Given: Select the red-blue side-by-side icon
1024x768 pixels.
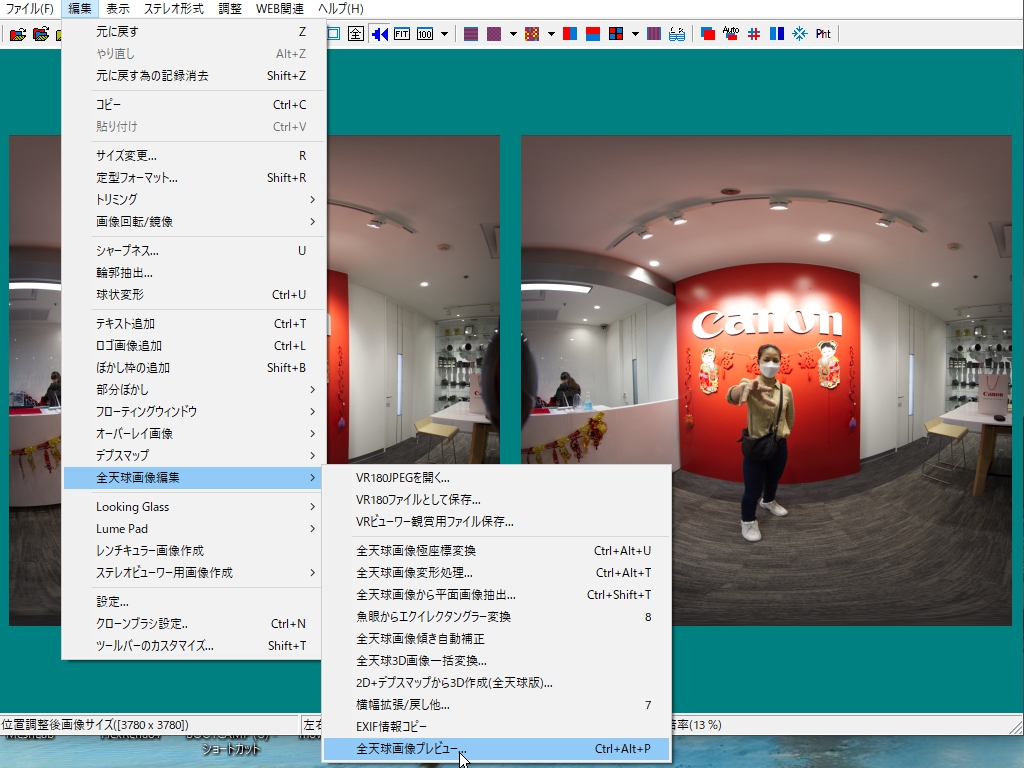Looking at the screenshot, I should [x=570, y=34].
